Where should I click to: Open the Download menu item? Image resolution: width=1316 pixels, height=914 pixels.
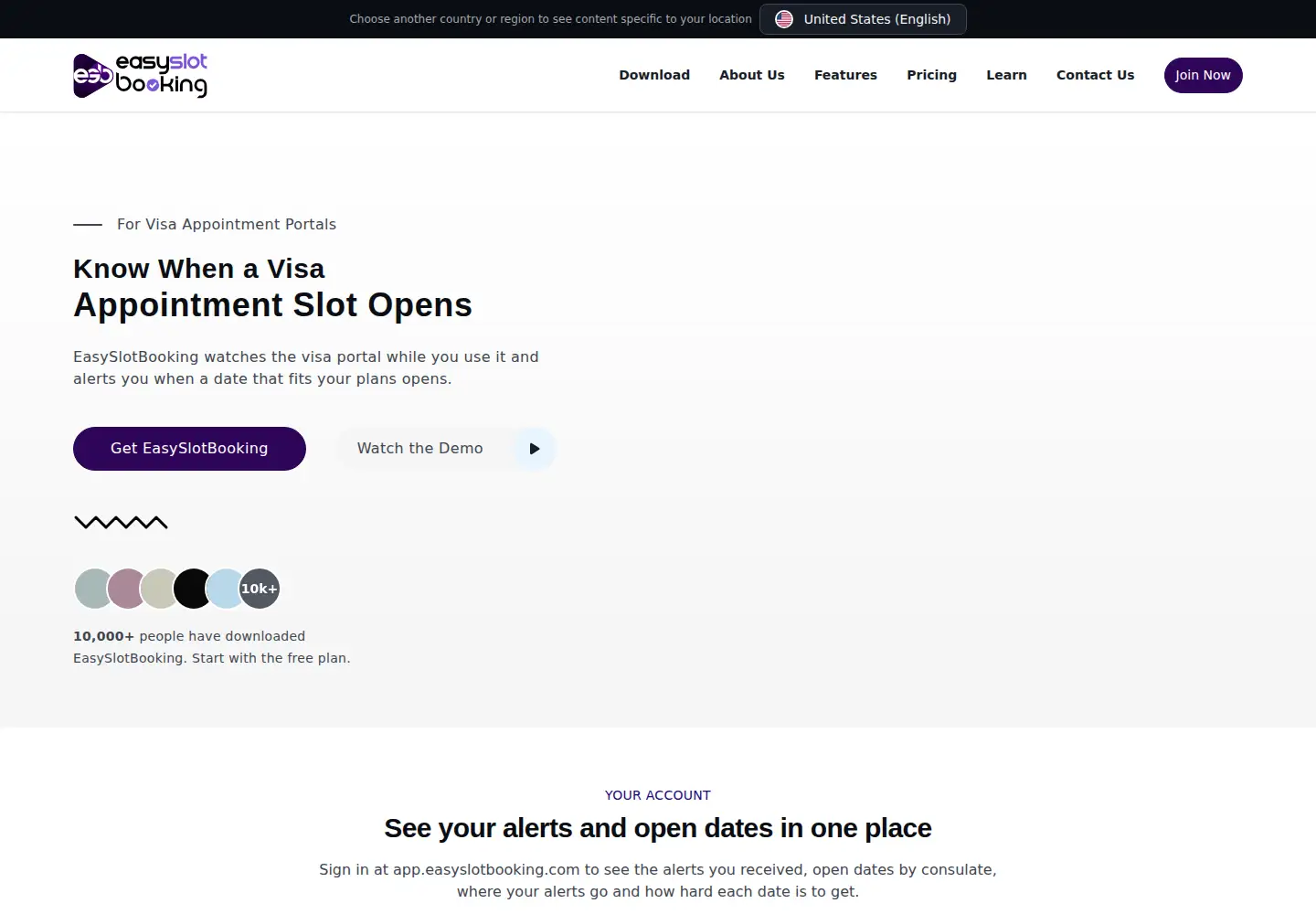tap(654, 75)
